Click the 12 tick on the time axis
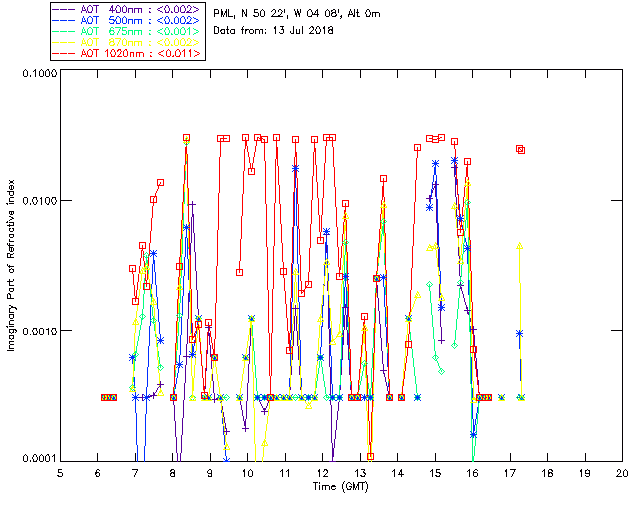 coord(322,472)
